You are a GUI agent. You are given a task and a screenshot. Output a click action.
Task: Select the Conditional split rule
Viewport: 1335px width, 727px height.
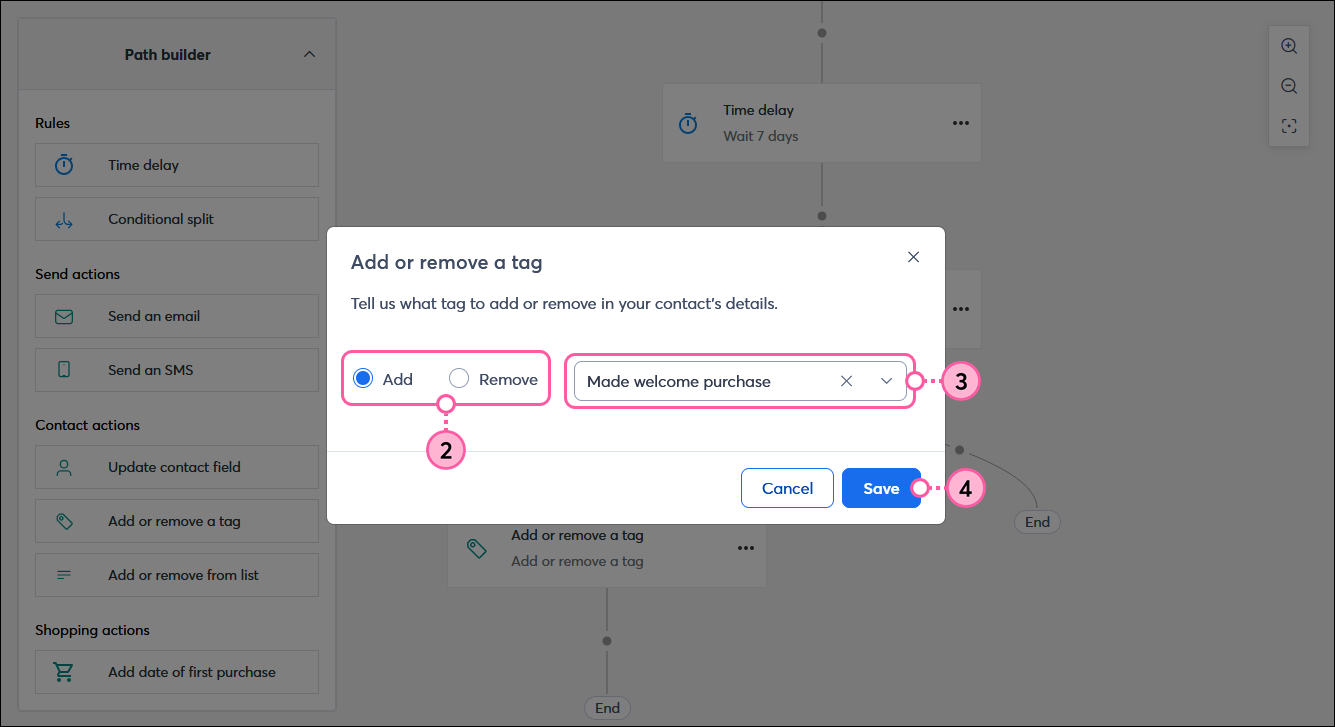(176, 218)
